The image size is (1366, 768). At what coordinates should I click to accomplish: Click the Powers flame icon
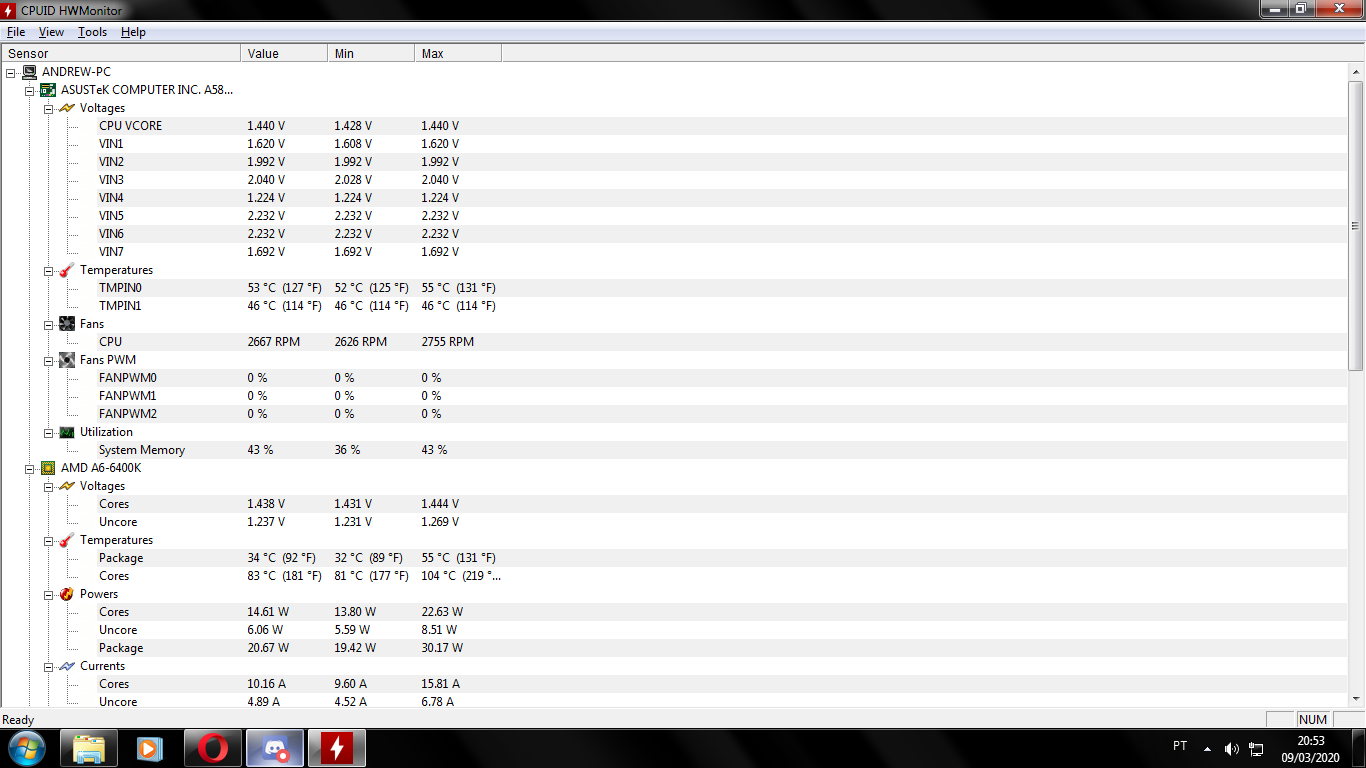pos(67,594)
